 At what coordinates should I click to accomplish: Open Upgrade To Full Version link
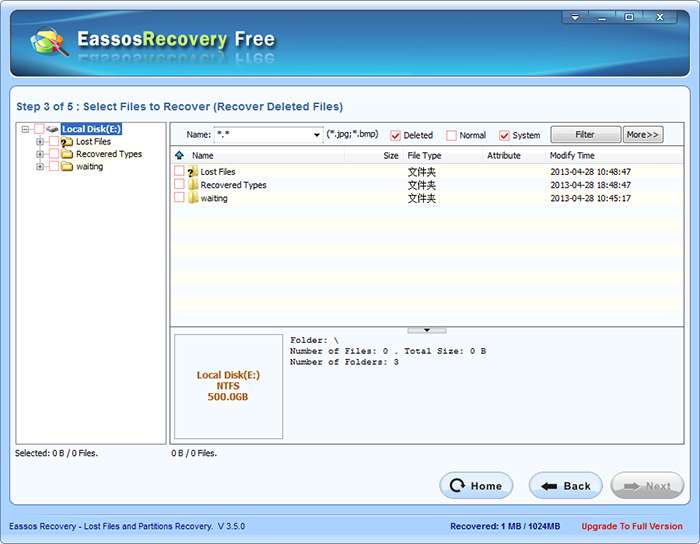tap(632, 526)
